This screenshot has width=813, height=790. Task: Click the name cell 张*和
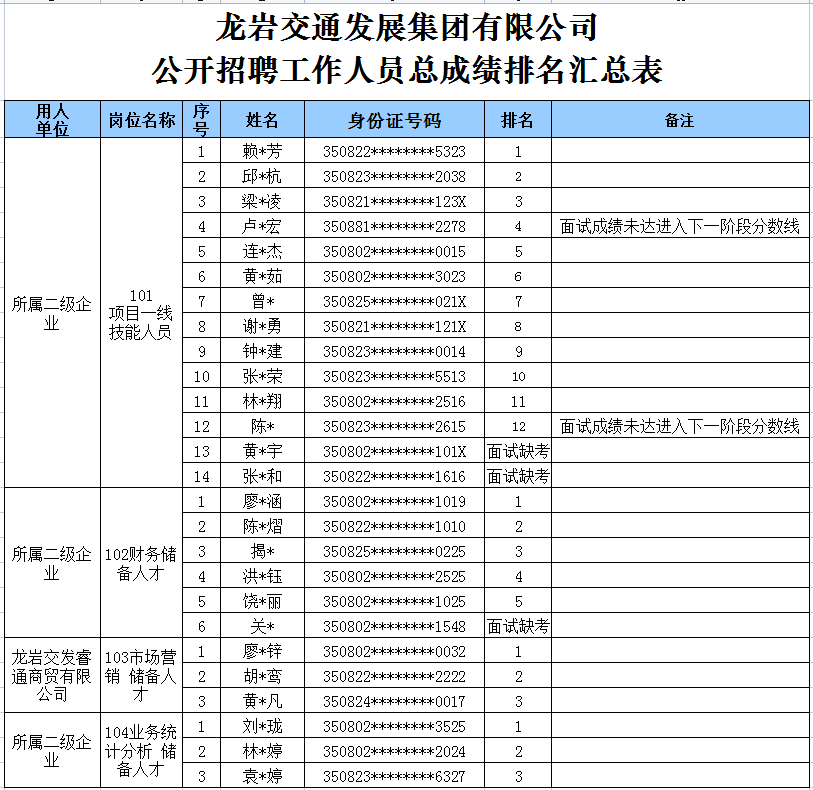[262, 476]
